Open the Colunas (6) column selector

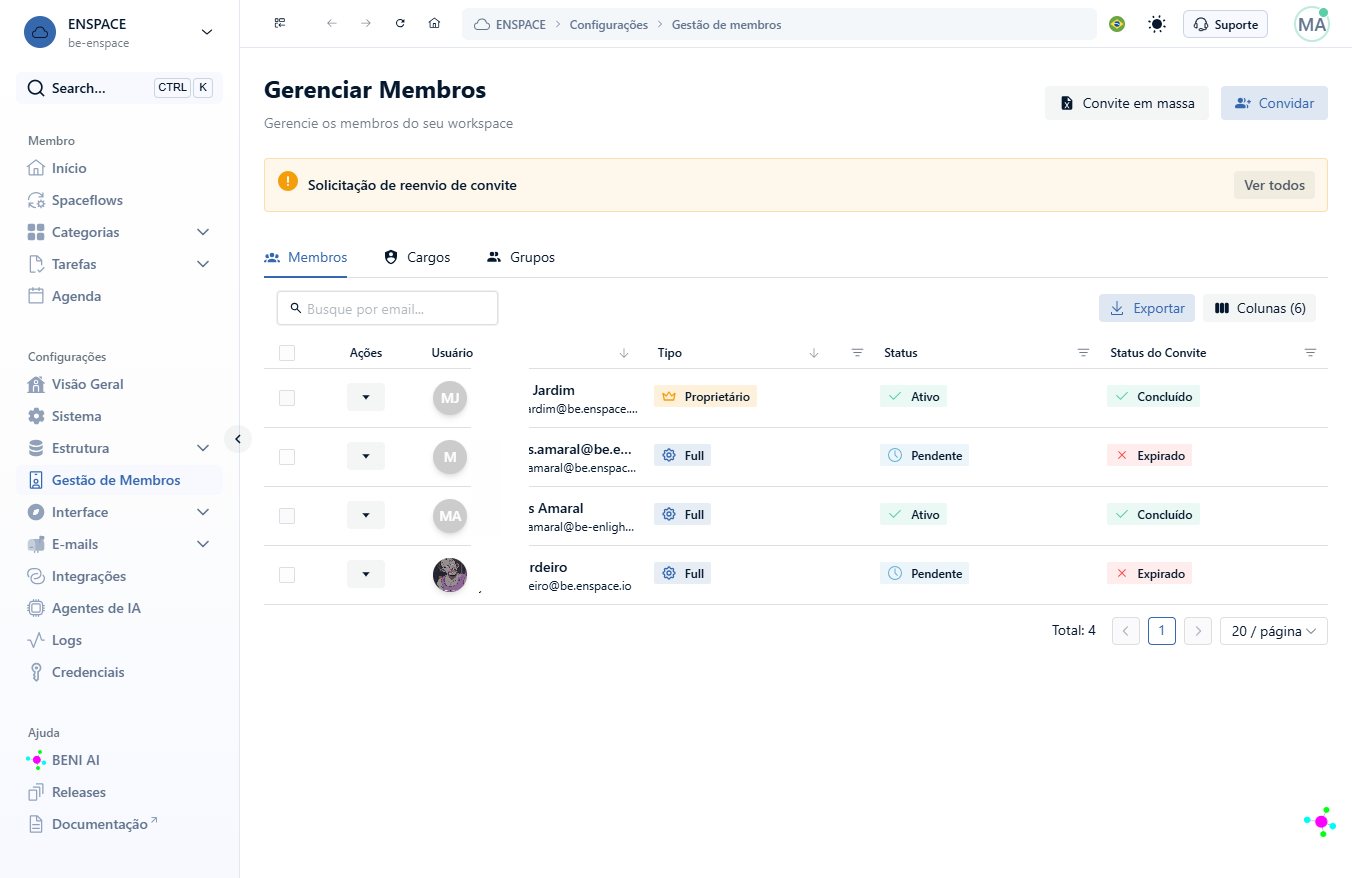click(x=1260, y=308)
